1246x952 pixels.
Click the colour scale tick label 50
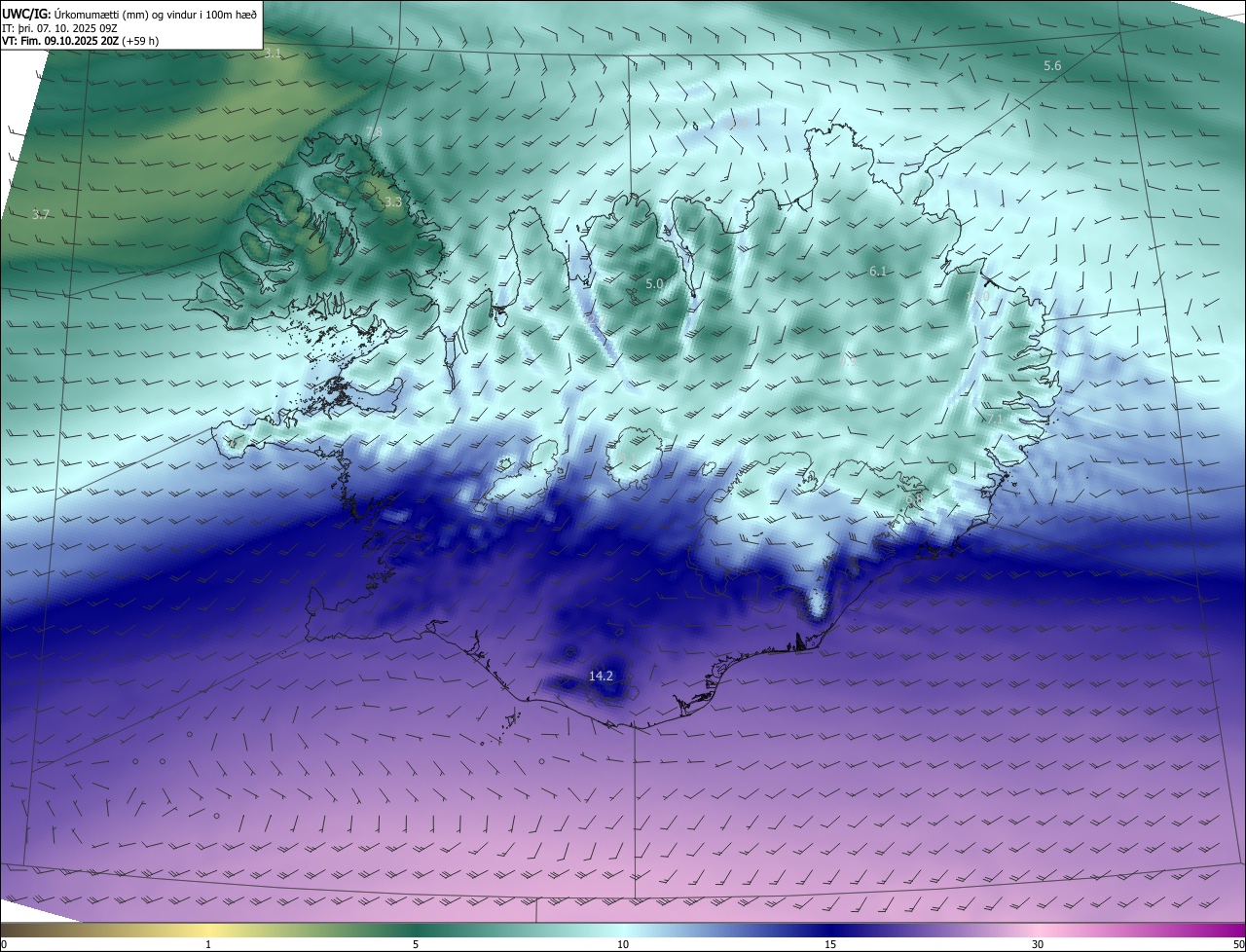(1238, 944)
